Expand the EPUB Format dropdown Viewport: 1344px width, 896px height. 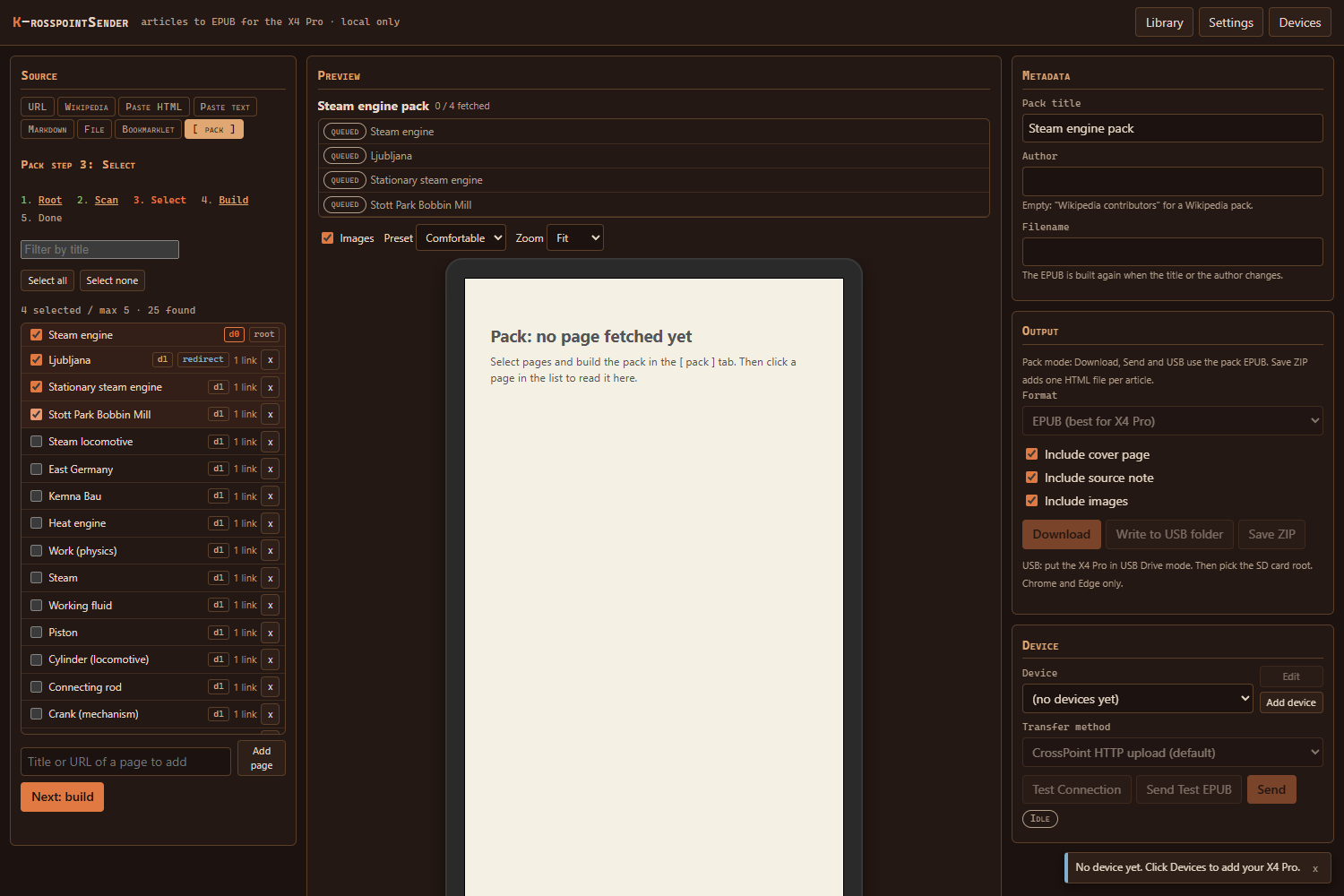click(x=1172, y=421)
